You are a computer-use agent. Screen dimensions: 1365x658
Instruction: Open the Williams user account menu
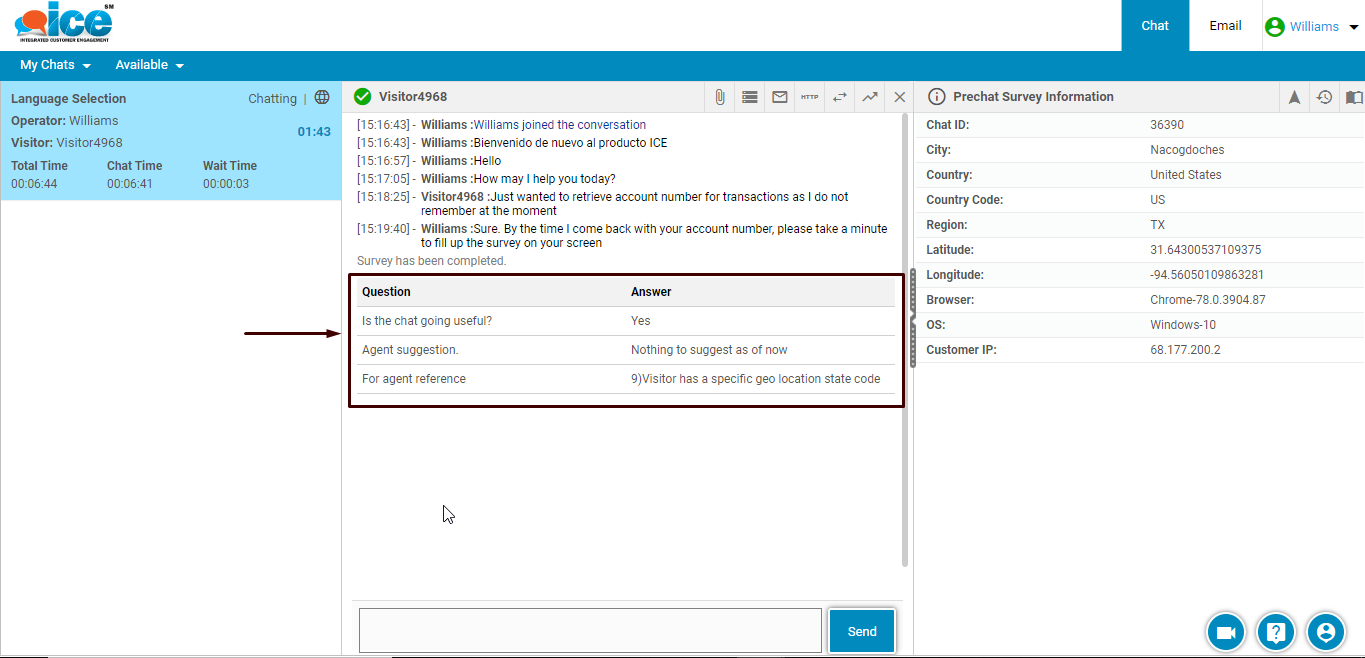(x=1312, y=27)
